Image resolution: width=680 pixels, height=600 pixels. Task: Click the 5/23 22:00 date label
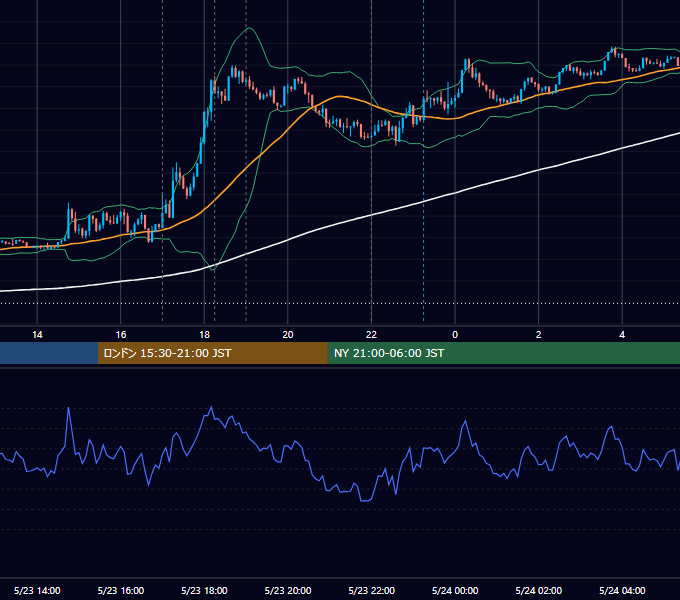[372, 590]
